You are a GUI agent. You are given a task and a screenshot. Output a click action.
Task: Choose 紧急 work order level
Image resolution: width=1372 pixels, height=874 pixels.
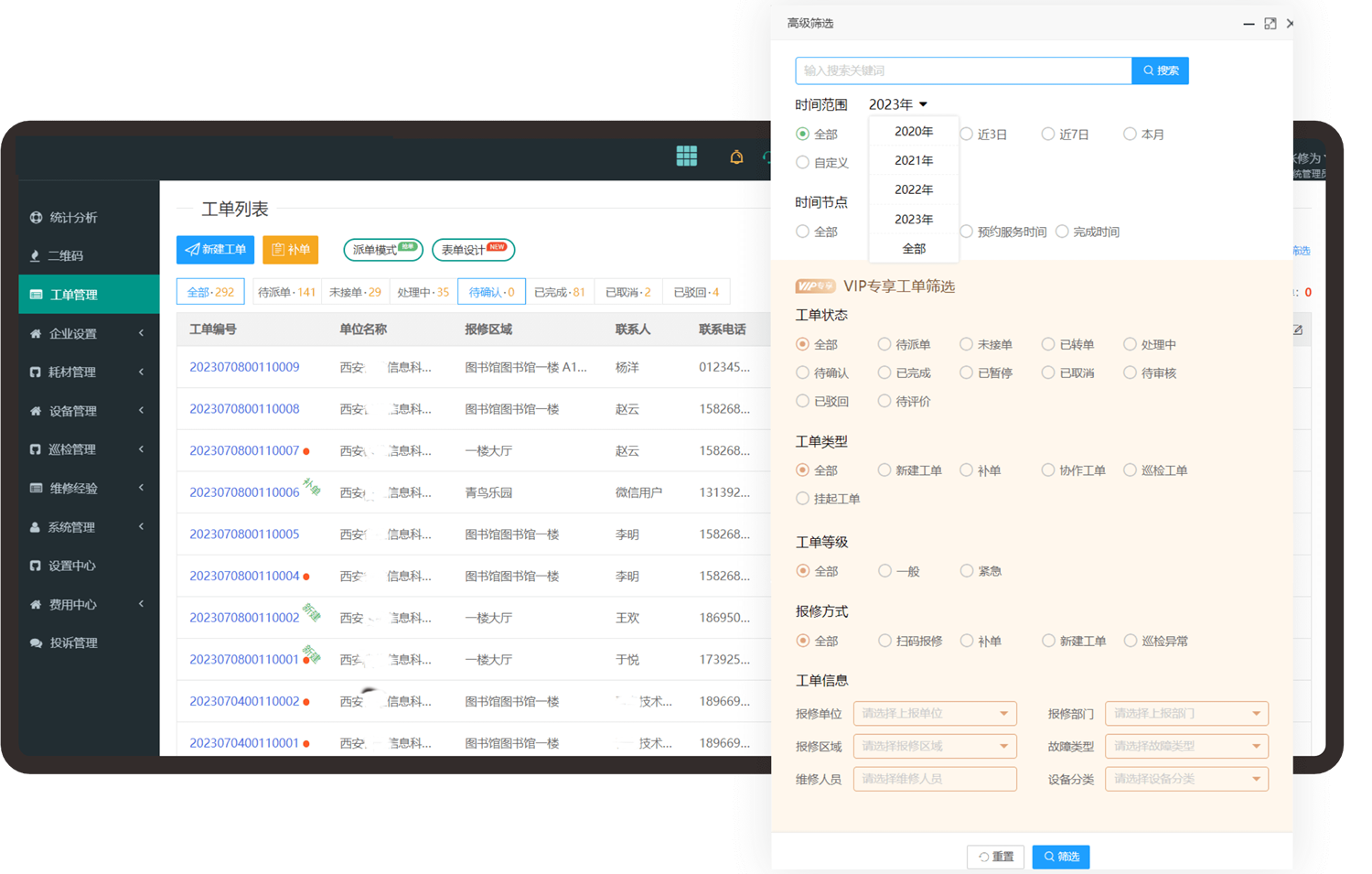click(967, 571)
